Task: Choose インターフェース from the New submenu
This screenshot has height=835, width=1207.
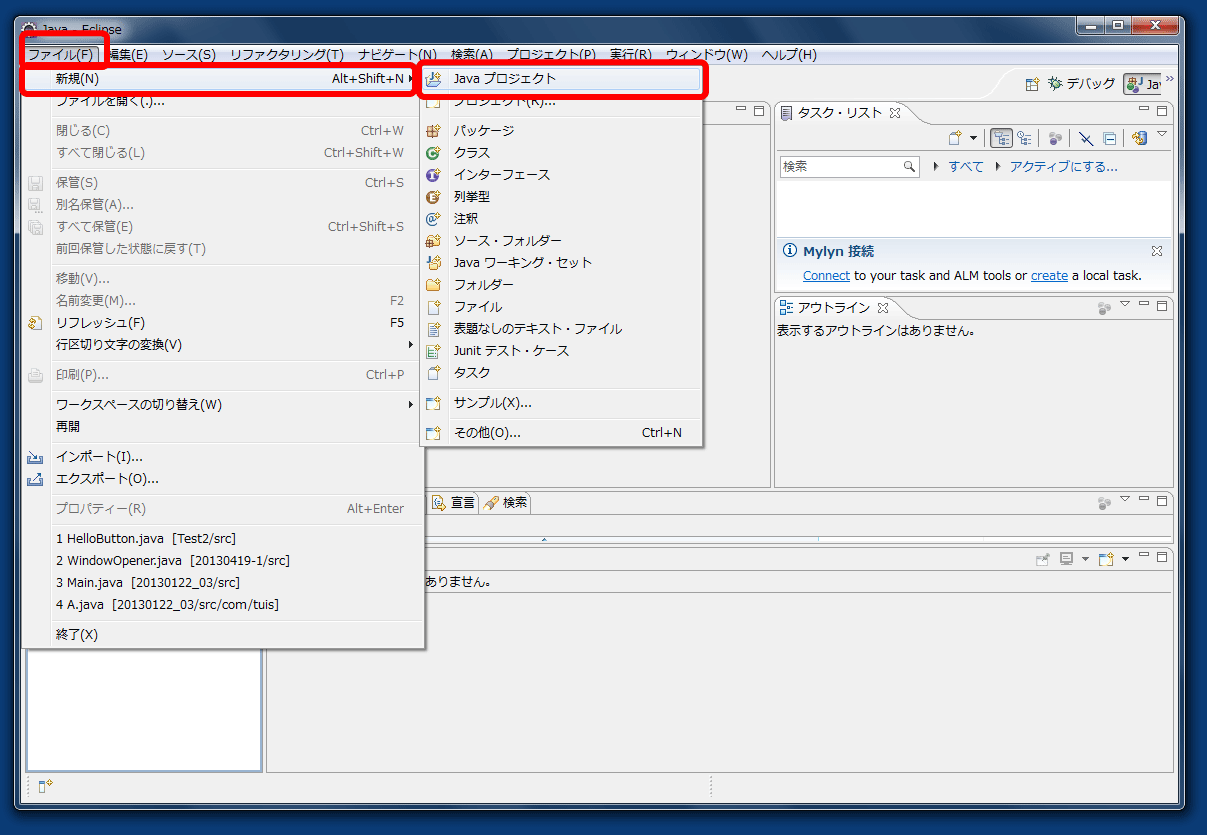Action: click(561, 175)
